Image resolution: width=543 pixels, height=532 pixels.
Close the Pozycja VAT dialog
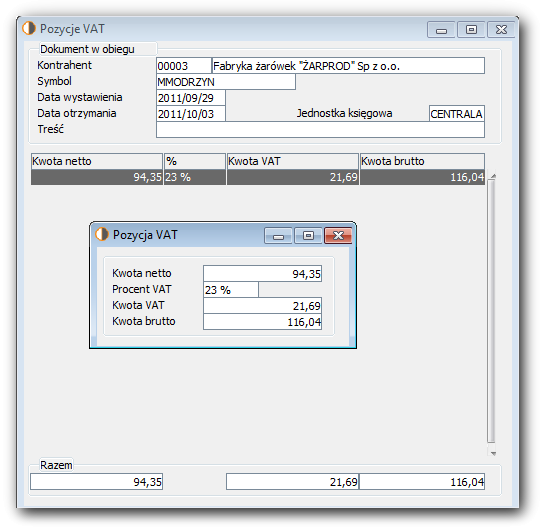338,236
